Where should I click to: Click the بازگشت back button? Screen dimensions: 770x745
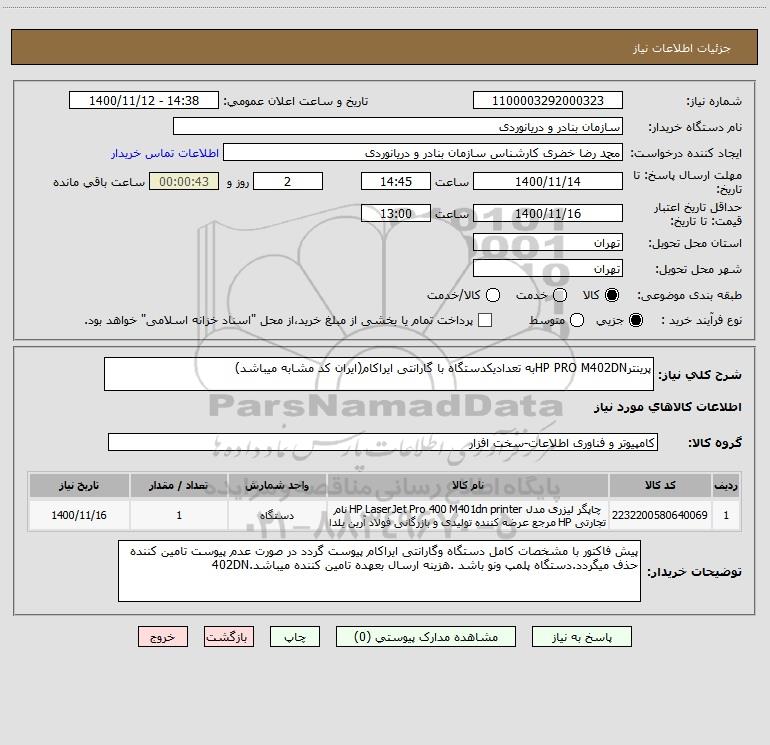pos(229,637)
